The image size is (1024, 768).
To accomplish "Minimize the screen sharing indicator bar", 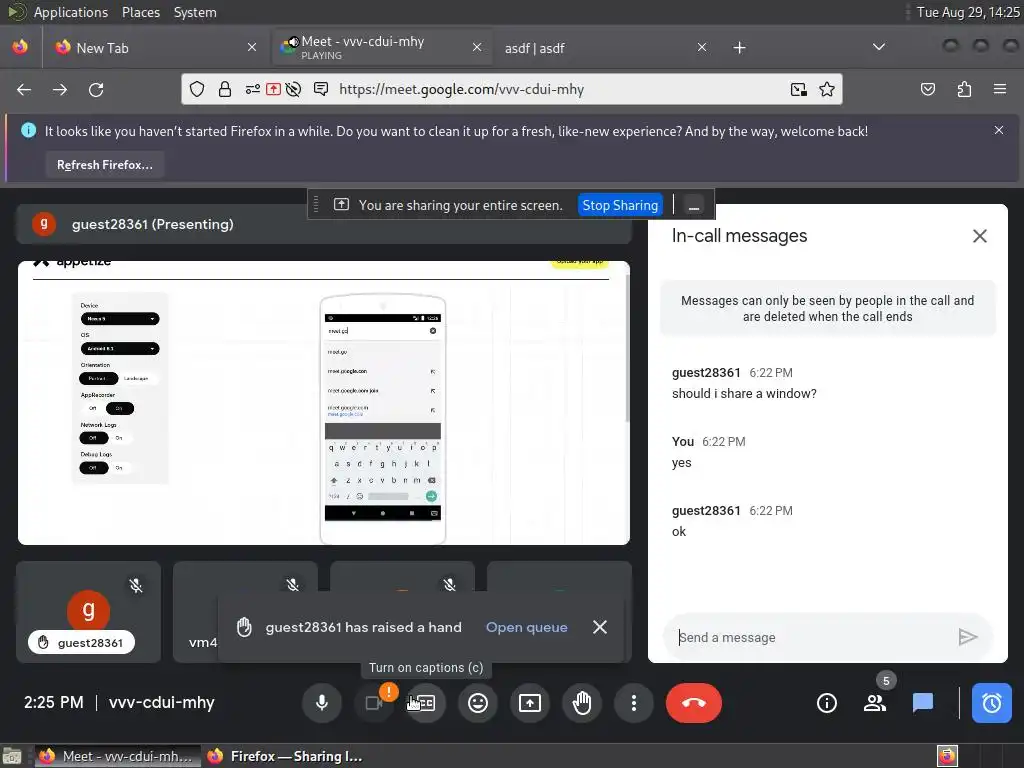I will (694, 206).
